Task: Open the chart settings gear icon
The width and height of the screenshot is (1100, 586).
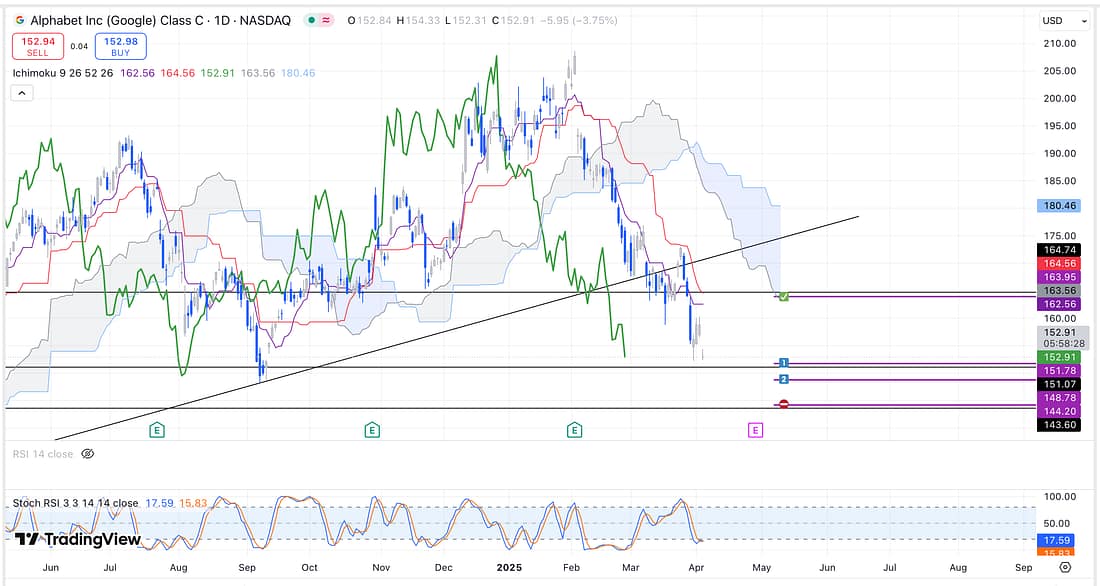Action: click(1065, 567)
